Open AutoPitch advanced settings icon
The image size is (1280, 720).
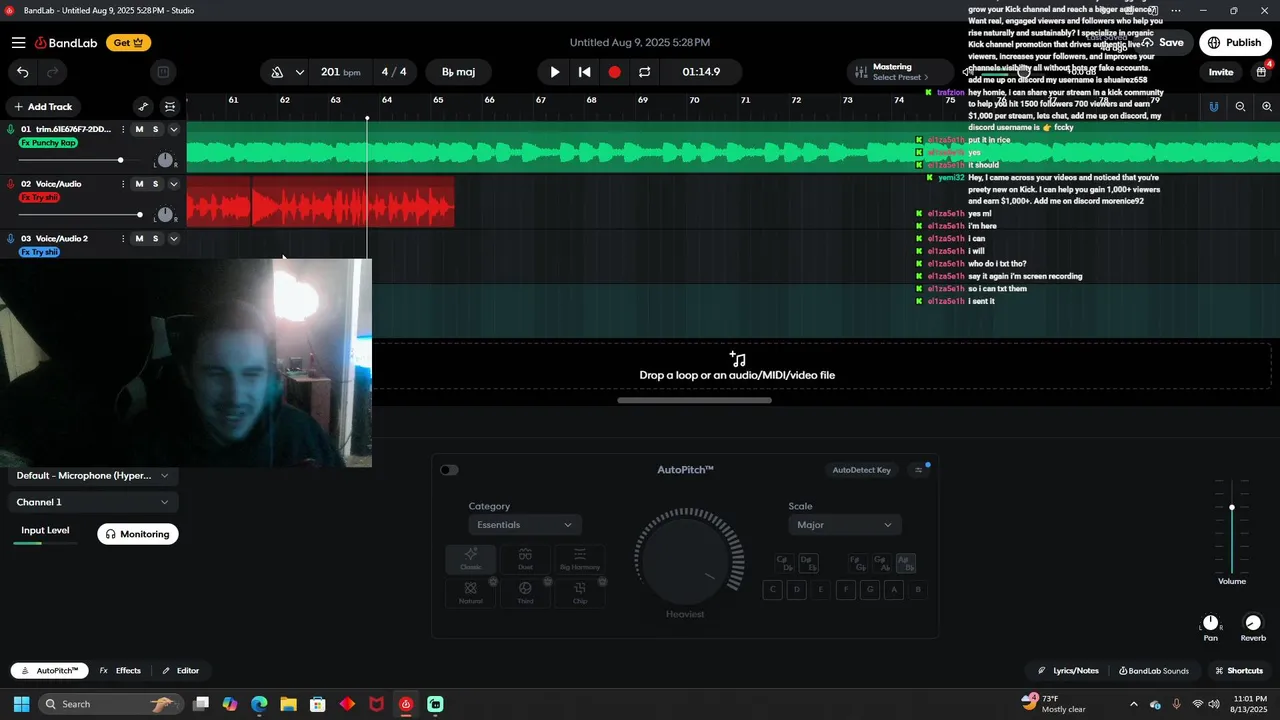919,470
